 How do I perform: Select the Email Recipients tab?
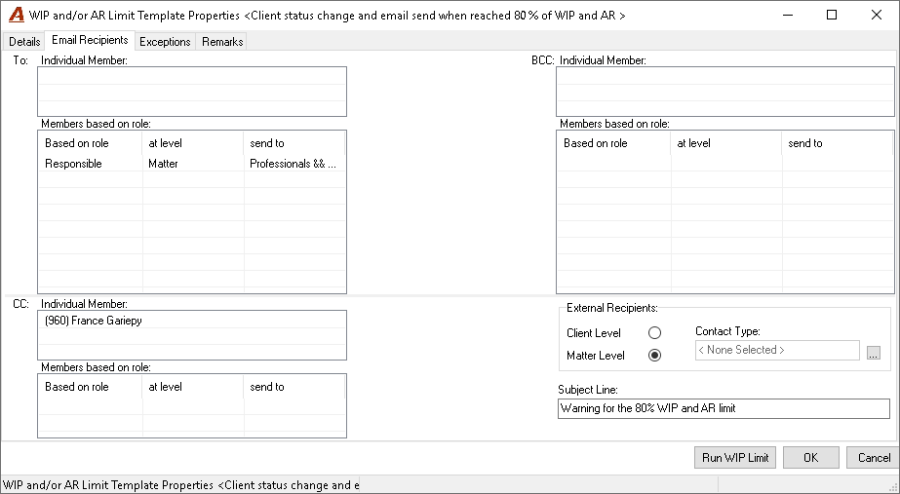(x=90, y=40)
